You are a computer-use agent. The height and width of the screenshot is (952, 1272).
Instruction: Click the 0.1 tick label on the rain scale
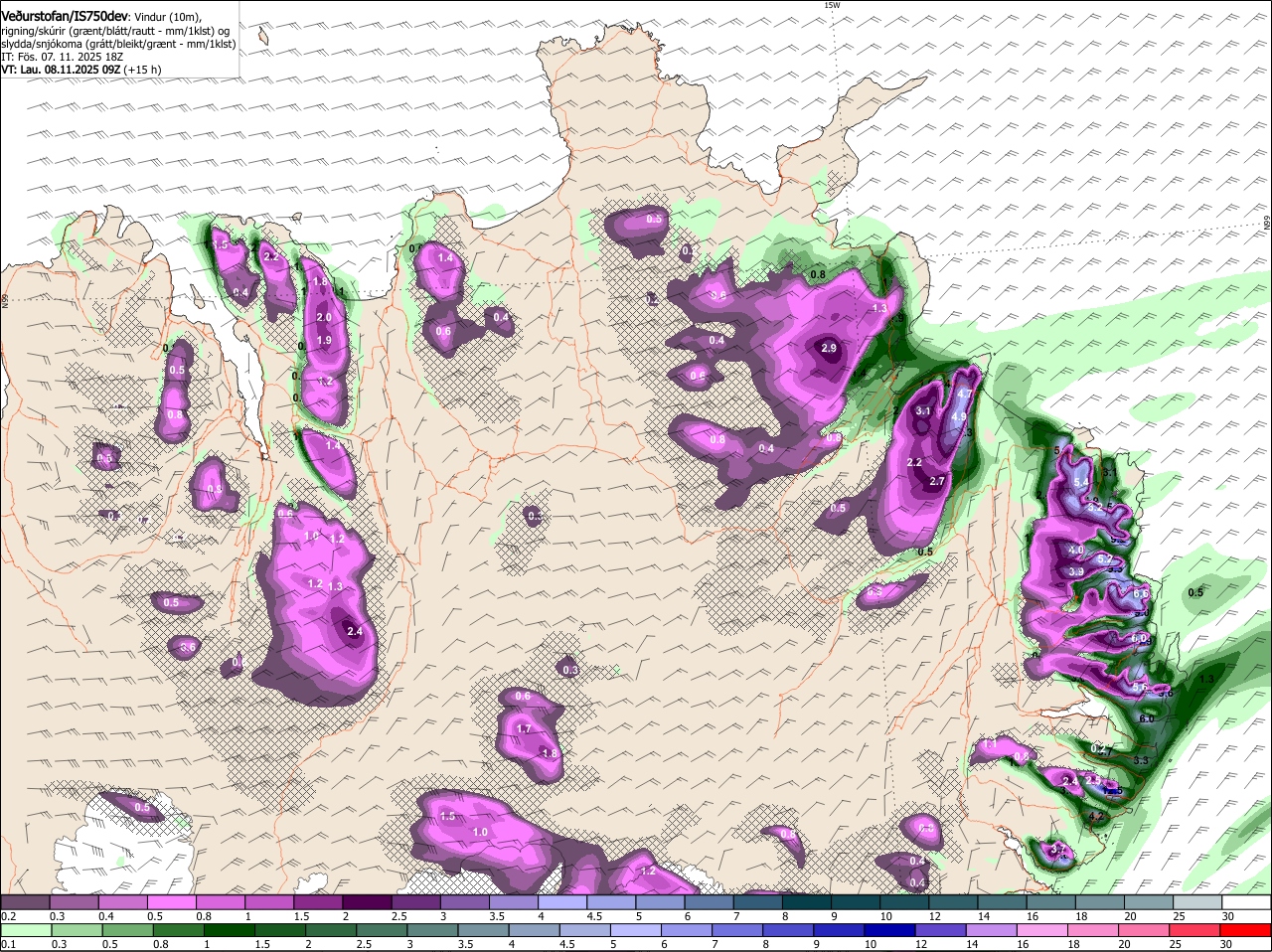[x=8, y=943]
